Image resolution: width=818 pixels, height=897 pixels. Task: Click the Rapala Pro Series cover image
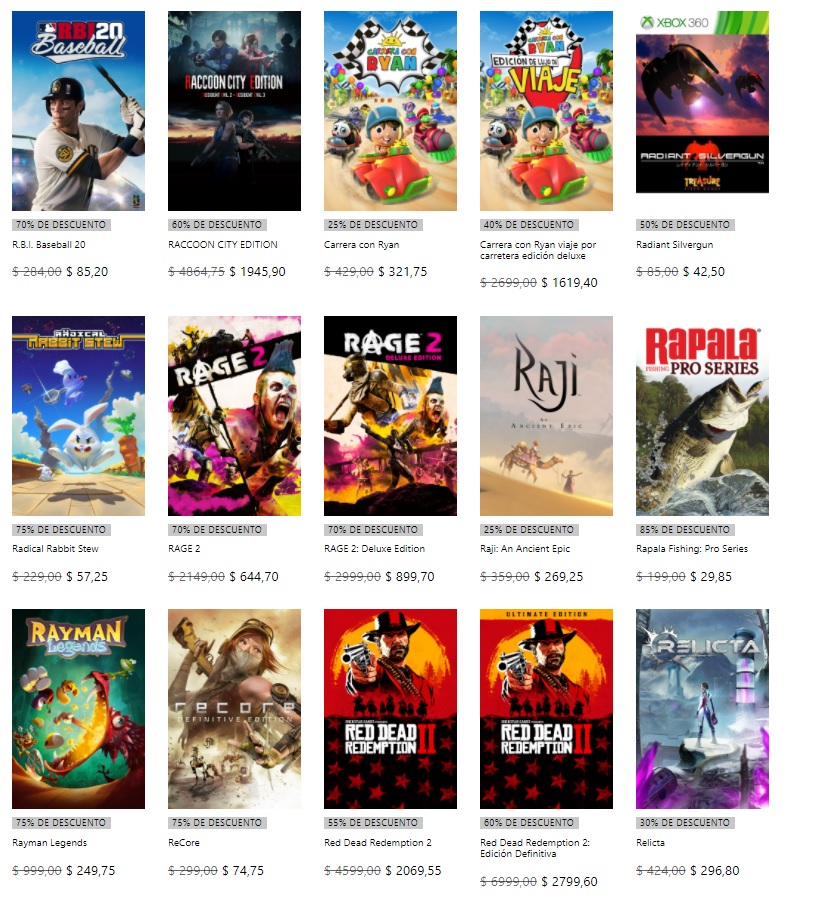pyautogui.click(x=702, y=416)
